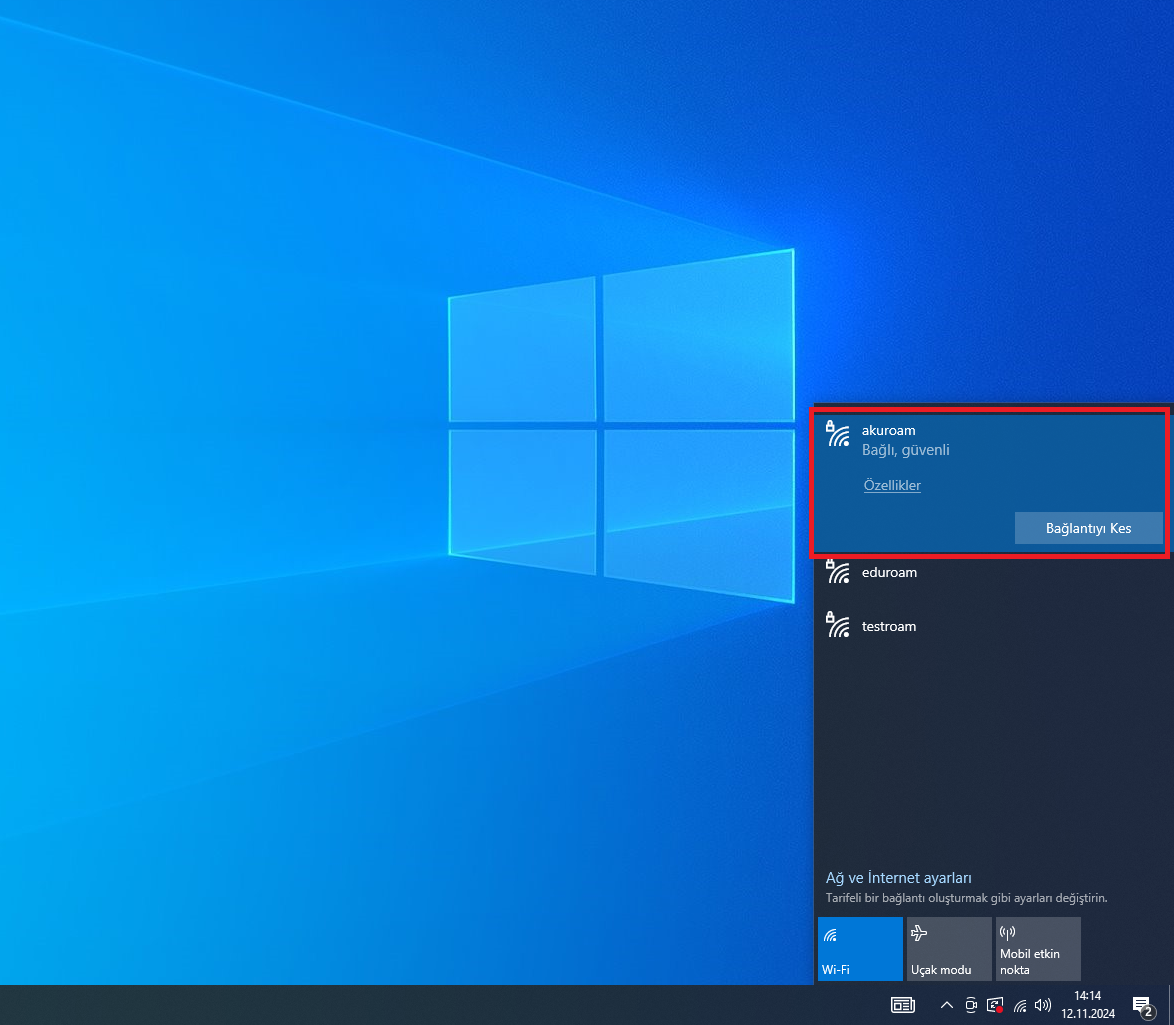Click the akuroam Wi-Fi signal icon

pyautogui.click(x=838, y=434)
